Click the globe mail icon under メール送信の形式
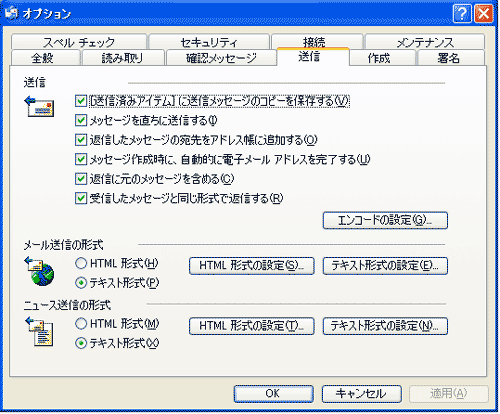This screenshot has width=500, height=414. (x=39, y=271)
